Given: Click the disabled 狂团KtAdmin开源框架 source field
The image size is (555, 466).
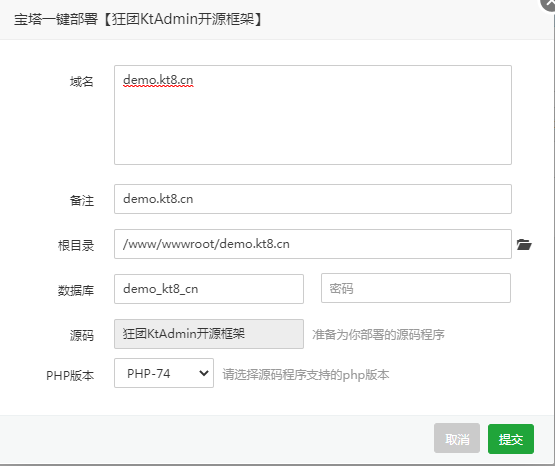Looking at the screenshot, I should pos(209,334).
